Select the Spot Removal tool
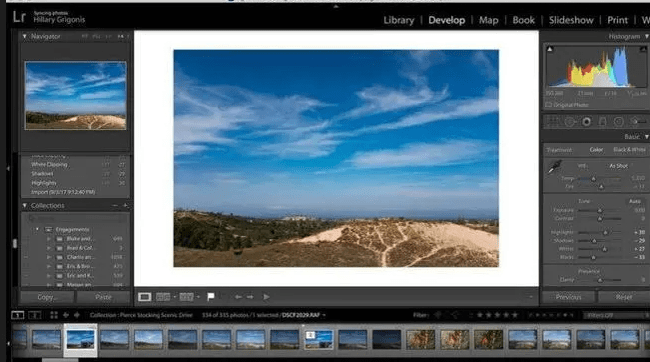650x362 pixels. coord(570,121)
